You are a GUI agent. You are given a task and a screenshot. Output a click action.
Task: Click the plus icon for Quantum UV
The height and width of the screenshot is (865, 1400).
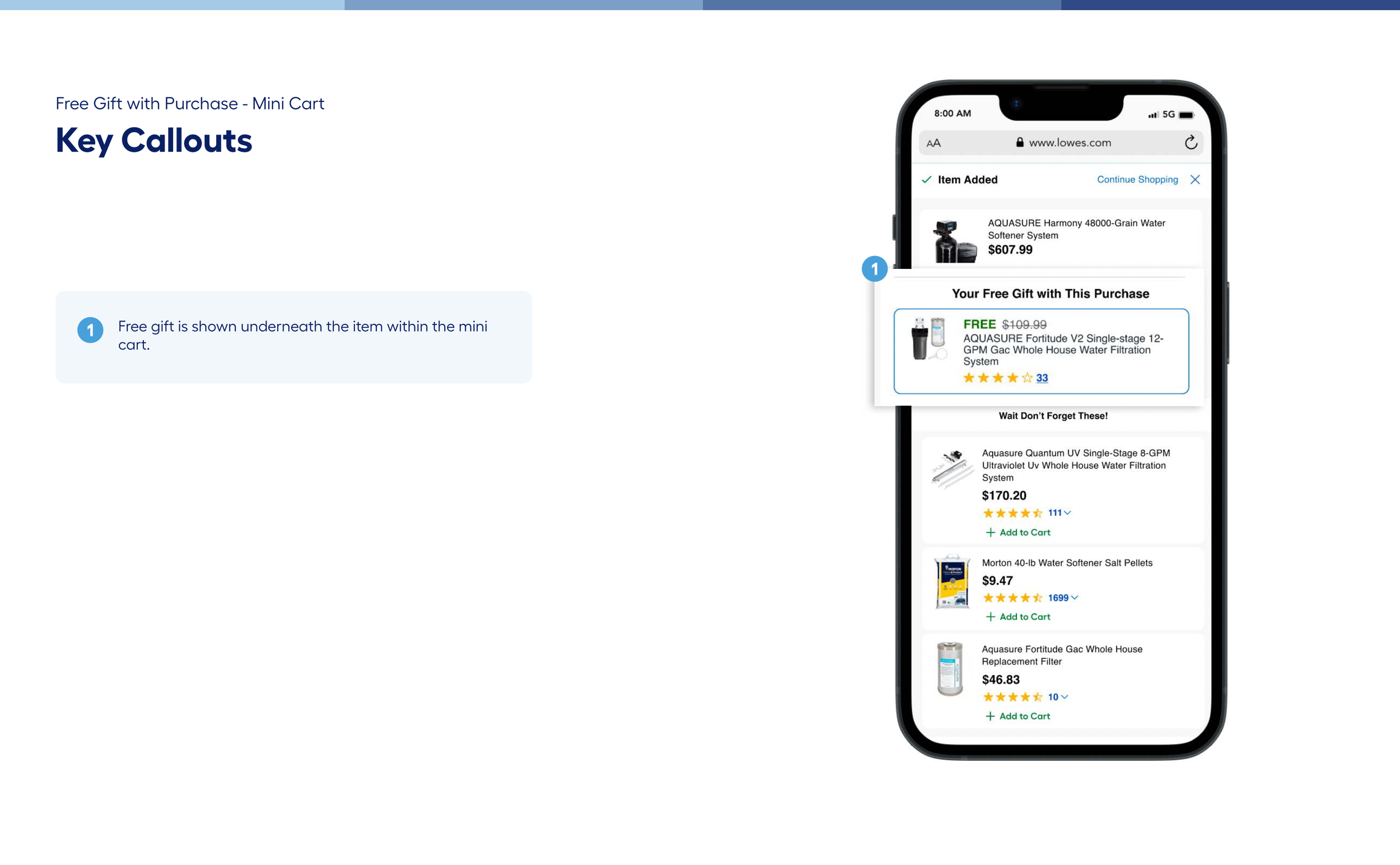[991, 533]
